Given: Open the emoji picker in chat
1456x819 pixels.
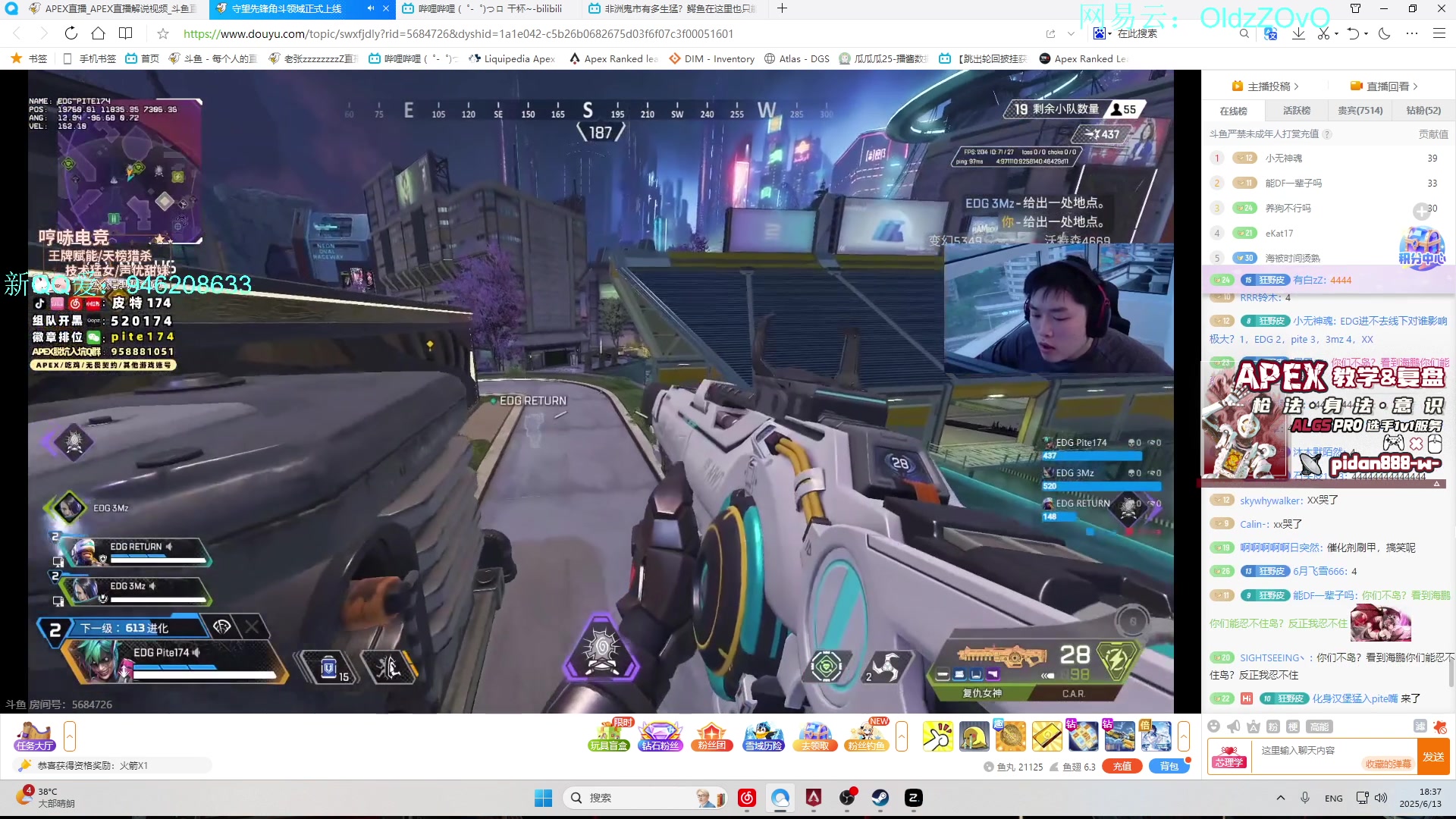Looking at the screenshot, I should coord(1213,726).
